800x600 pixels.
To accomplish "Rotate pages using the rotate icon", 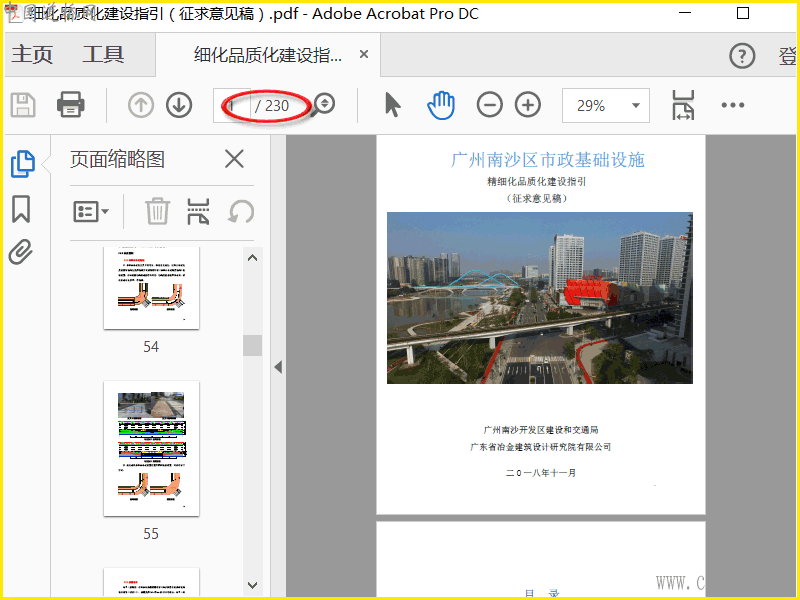I will click(241, 211).
